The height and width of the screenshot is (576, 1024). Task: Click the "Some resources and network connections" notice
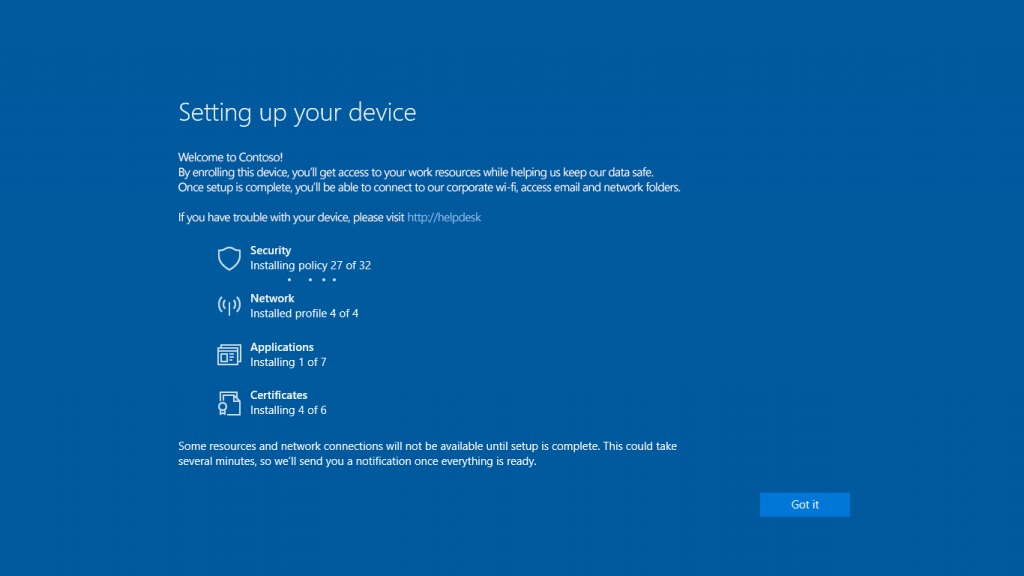tap(427, 447)
